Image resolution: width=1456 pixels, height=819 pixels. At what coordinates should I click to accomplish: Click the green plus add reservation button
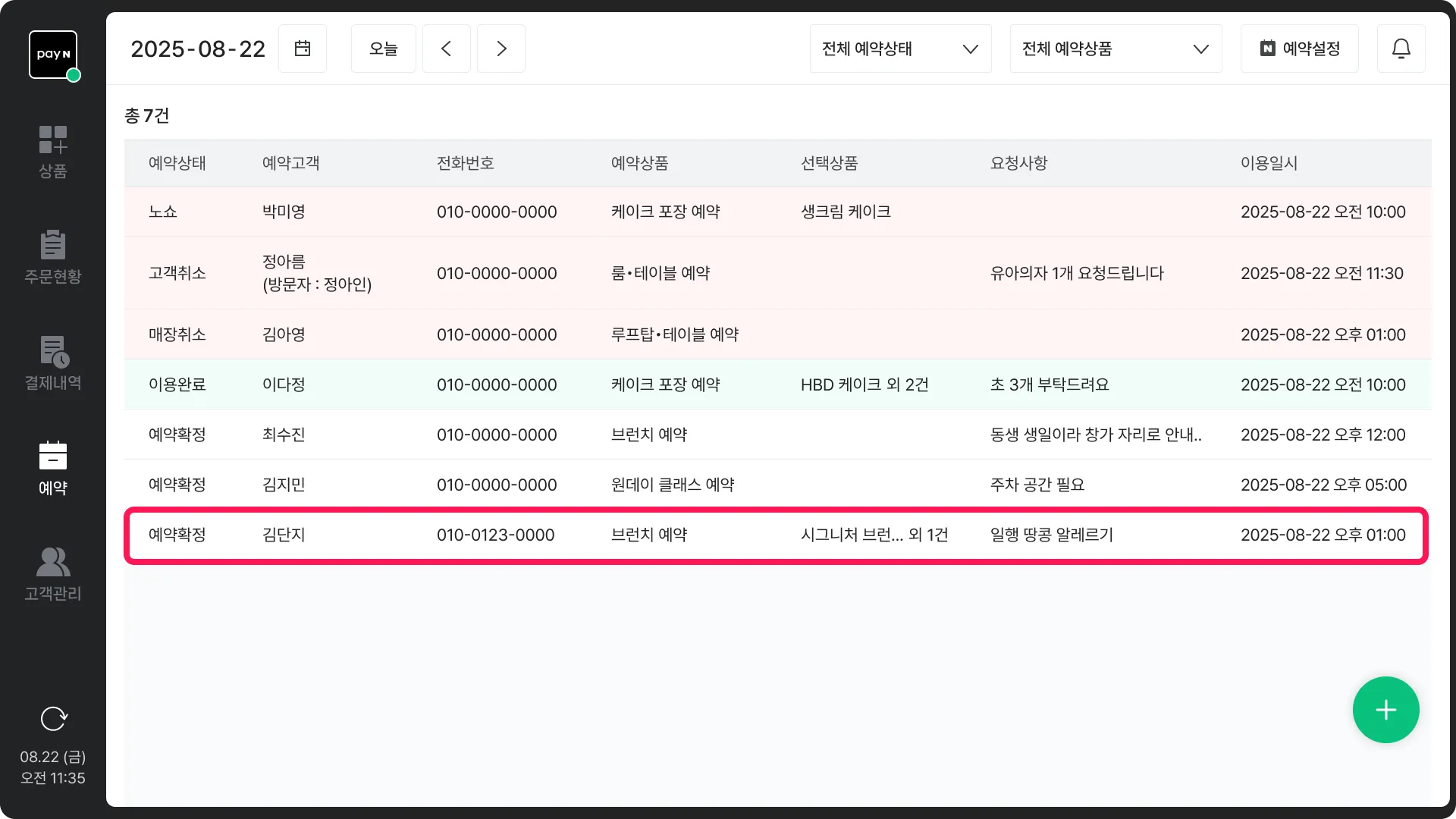pos(1385,710)
